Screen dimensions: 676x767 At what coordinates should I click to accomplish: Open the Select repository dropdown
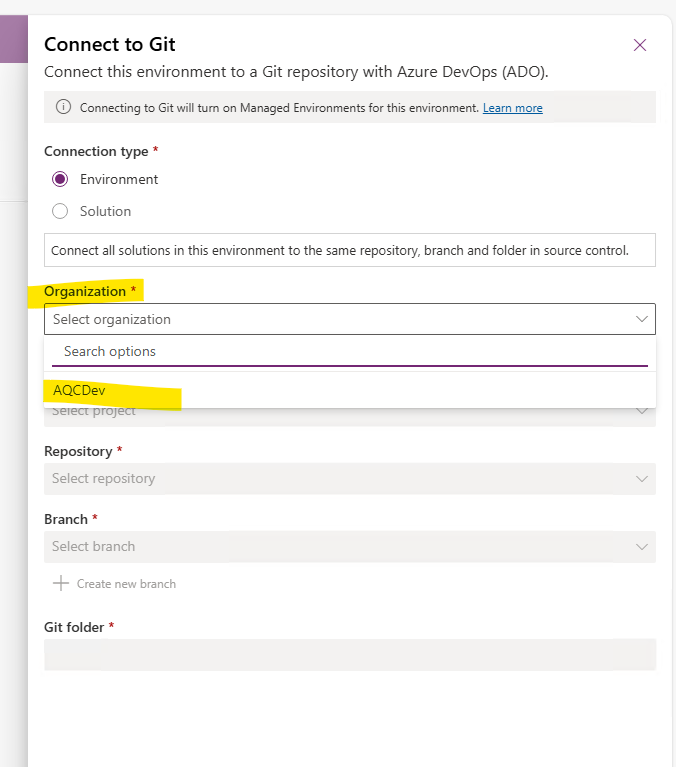(x=350, y=478)
